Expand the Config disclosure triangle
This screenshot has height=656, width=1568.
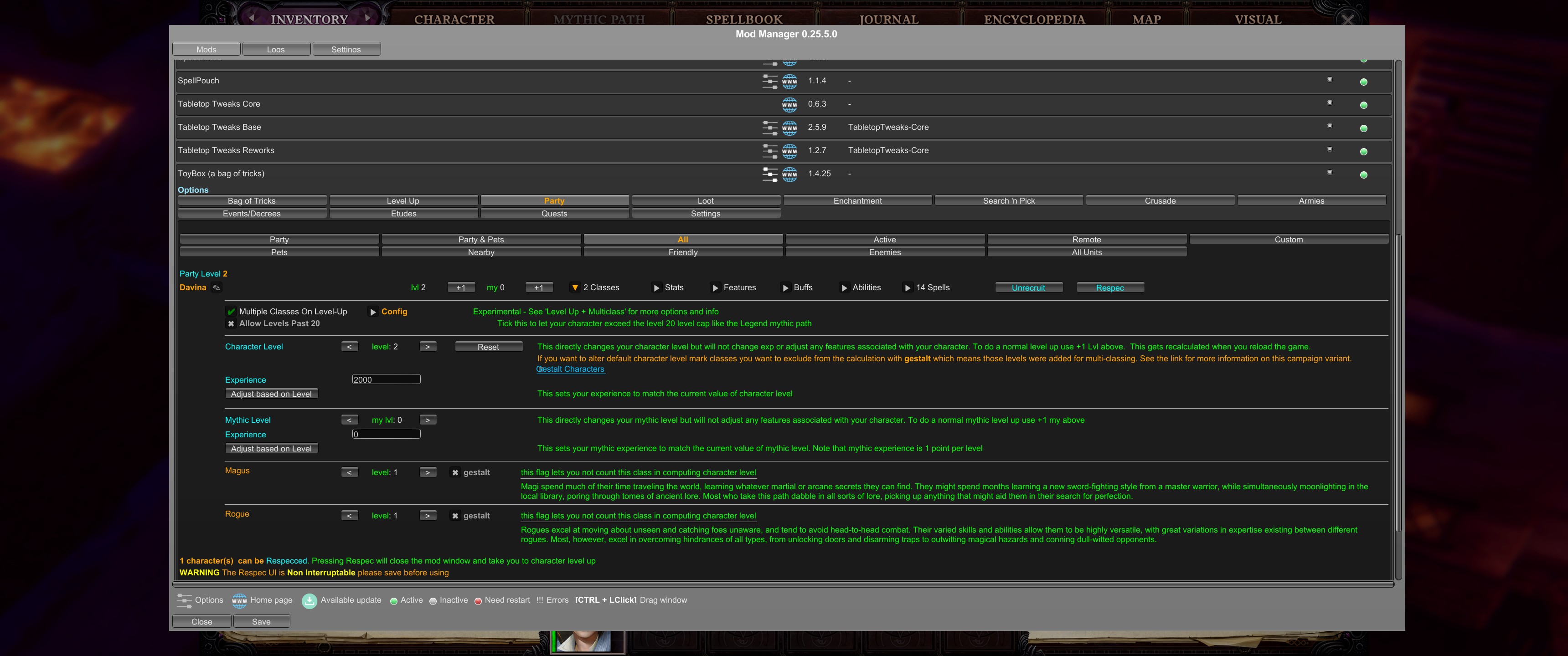pyautogui.click(x=373, y=312)
